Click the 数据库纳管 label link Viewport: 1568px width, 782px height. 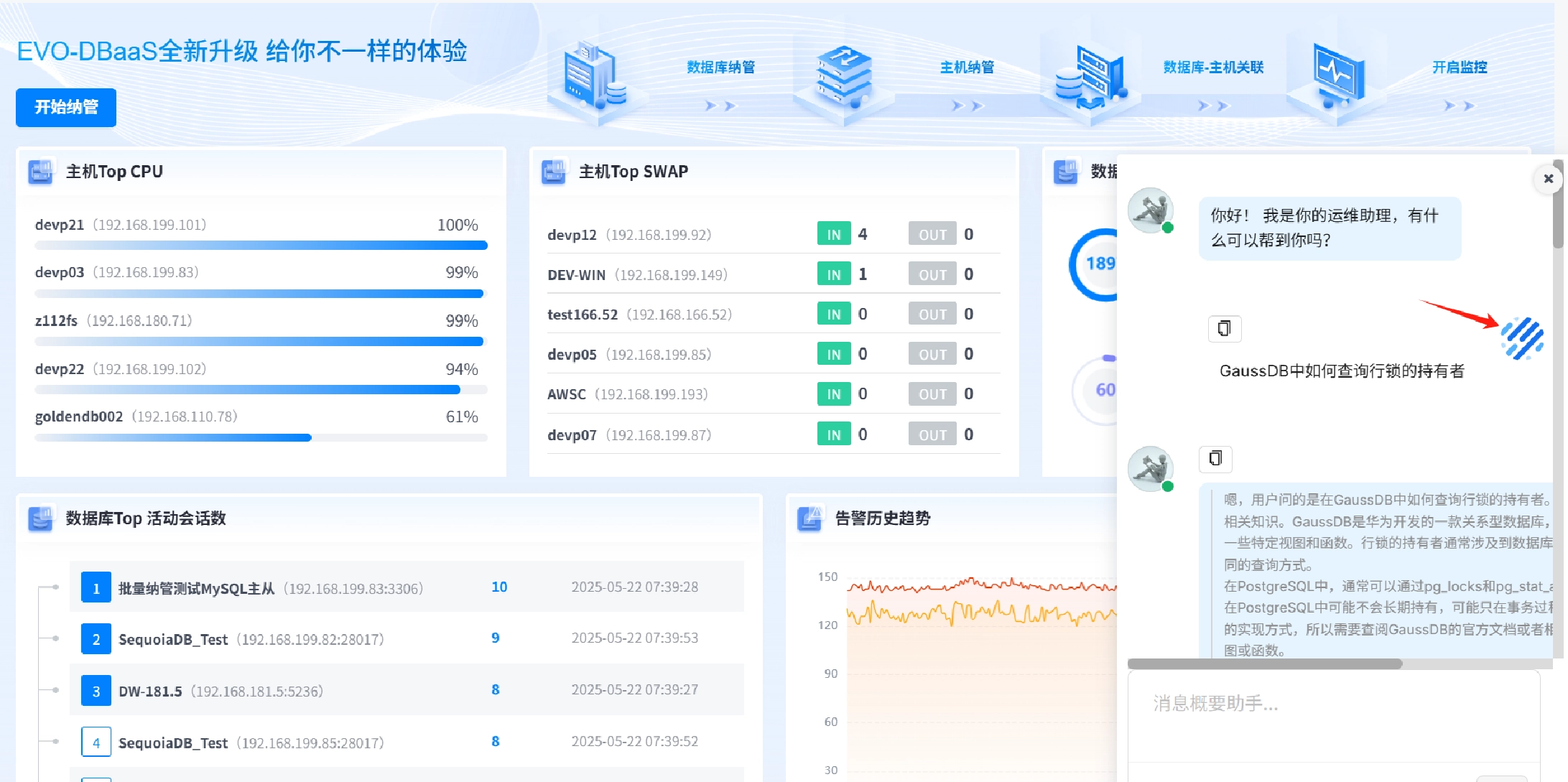(720, 67)
